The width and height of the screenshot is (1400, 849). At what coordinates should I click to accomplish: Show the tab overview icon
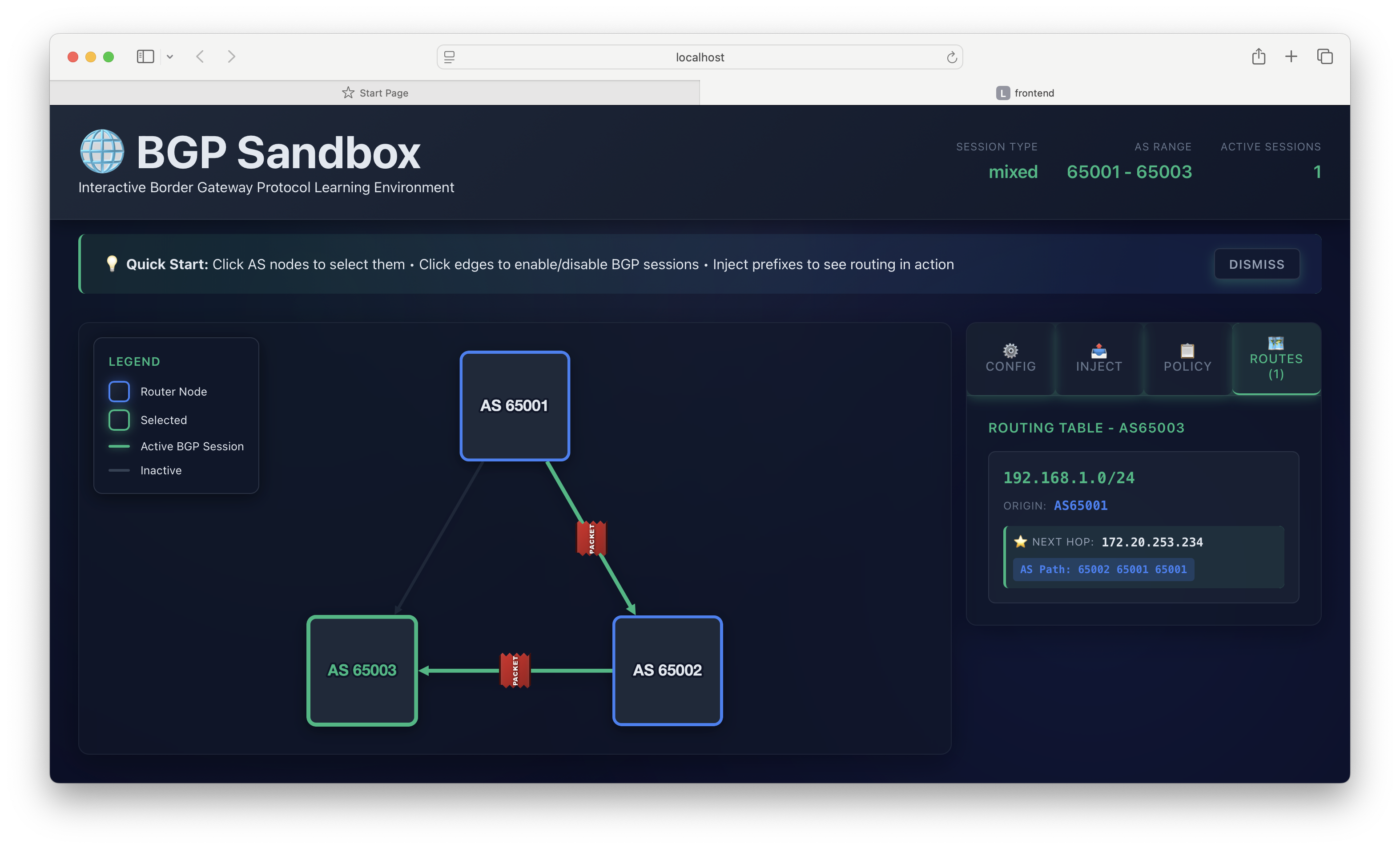pos(1324,57)
